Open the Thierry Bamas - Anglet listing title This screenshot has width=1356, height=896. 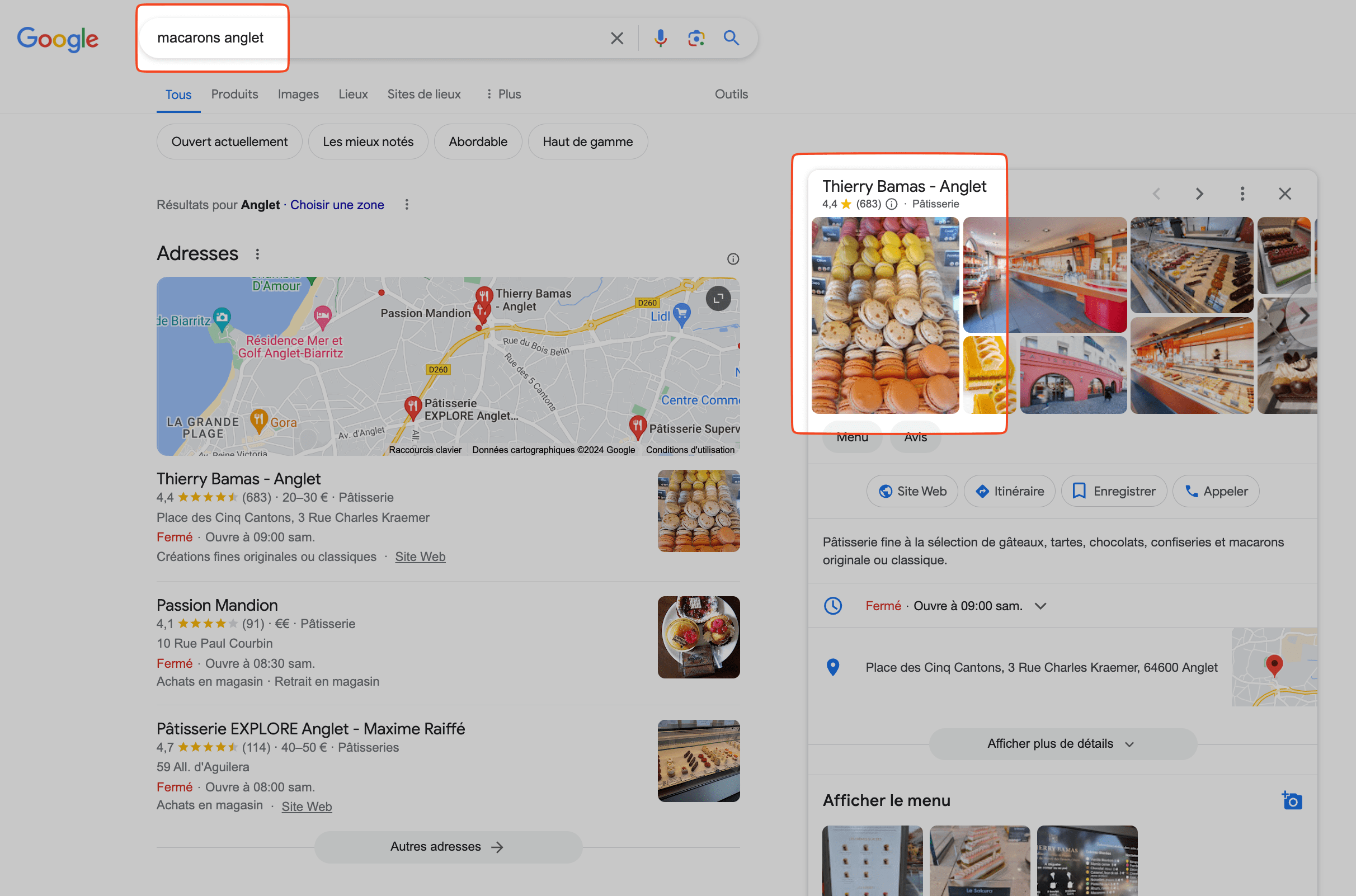click(238, 479)
